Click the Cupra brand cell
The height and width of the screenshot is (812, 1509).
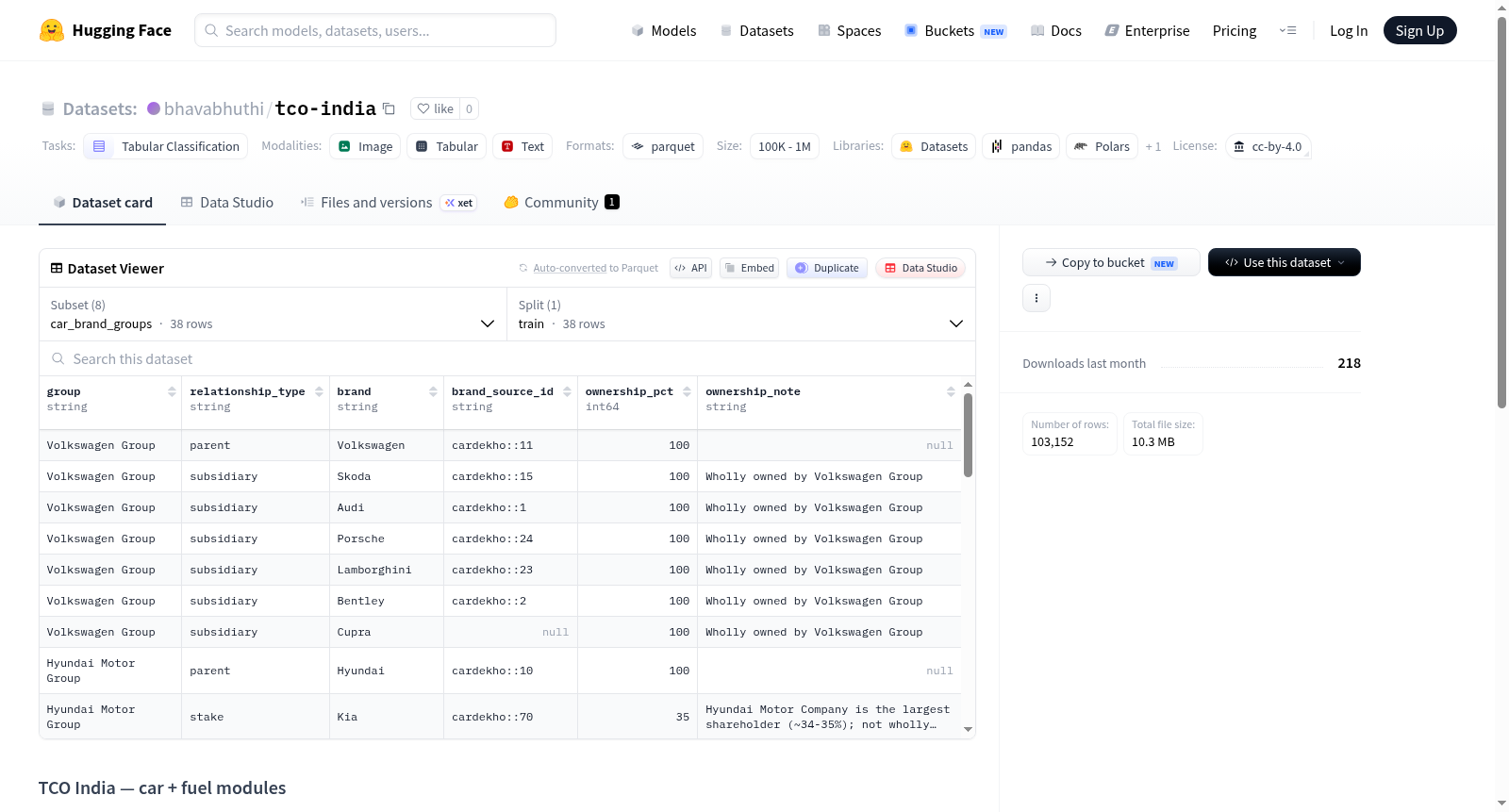pyautogui.click(x=387, y=632)
